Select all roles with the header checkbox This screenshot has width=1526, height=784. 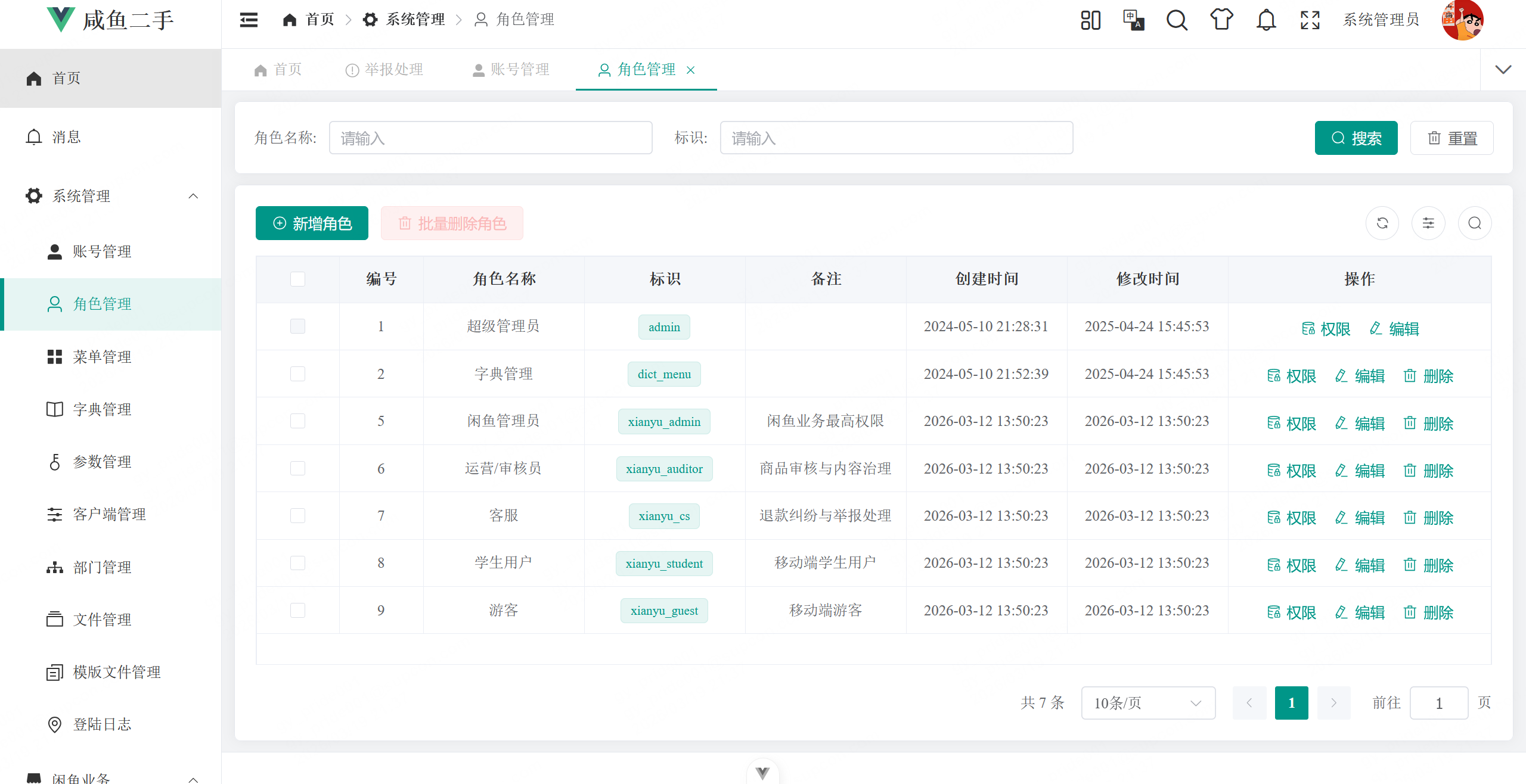click(297, 279)
